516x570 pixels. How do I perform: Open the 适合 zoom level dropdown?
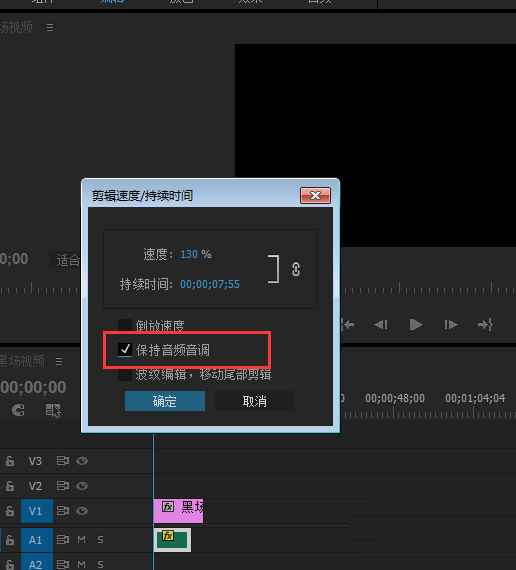[x=65, y=260]
